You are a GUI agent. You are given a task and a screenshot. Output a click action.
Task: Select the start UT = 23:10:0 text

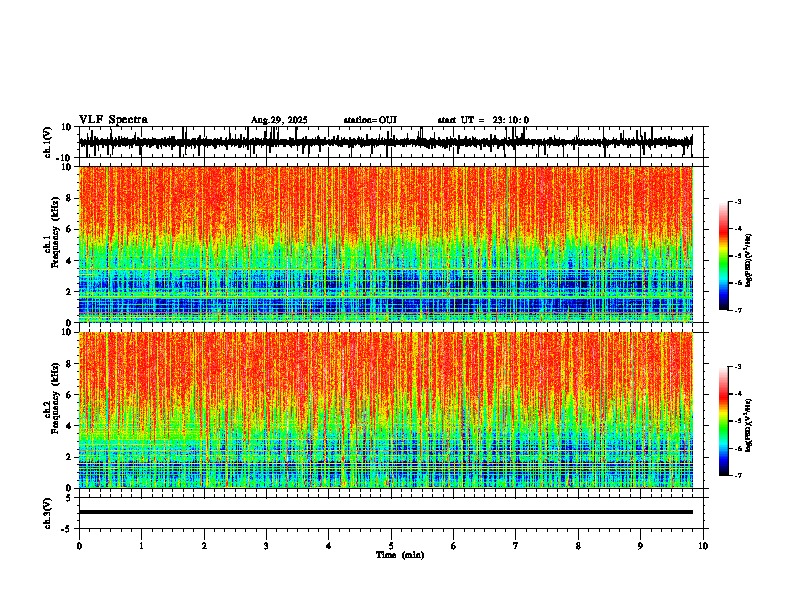point(483,120)
